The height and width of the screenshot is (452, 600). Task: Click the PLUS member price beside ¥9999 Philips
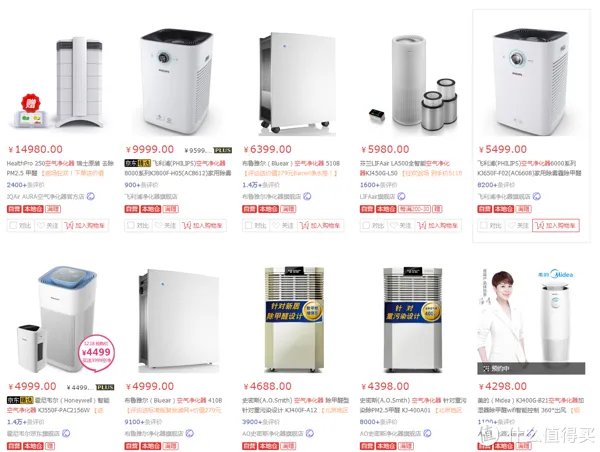[x=208, y=150]
